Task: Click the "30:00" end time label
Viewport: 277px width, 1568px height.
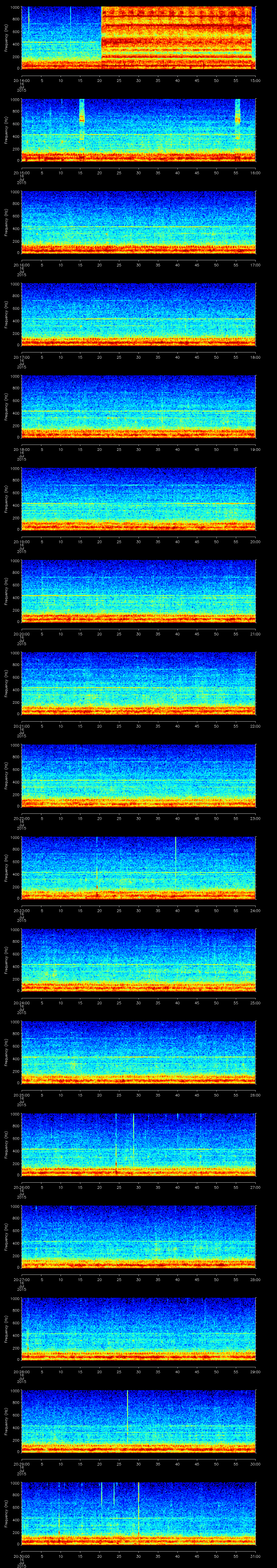Action: [255, 1464]
